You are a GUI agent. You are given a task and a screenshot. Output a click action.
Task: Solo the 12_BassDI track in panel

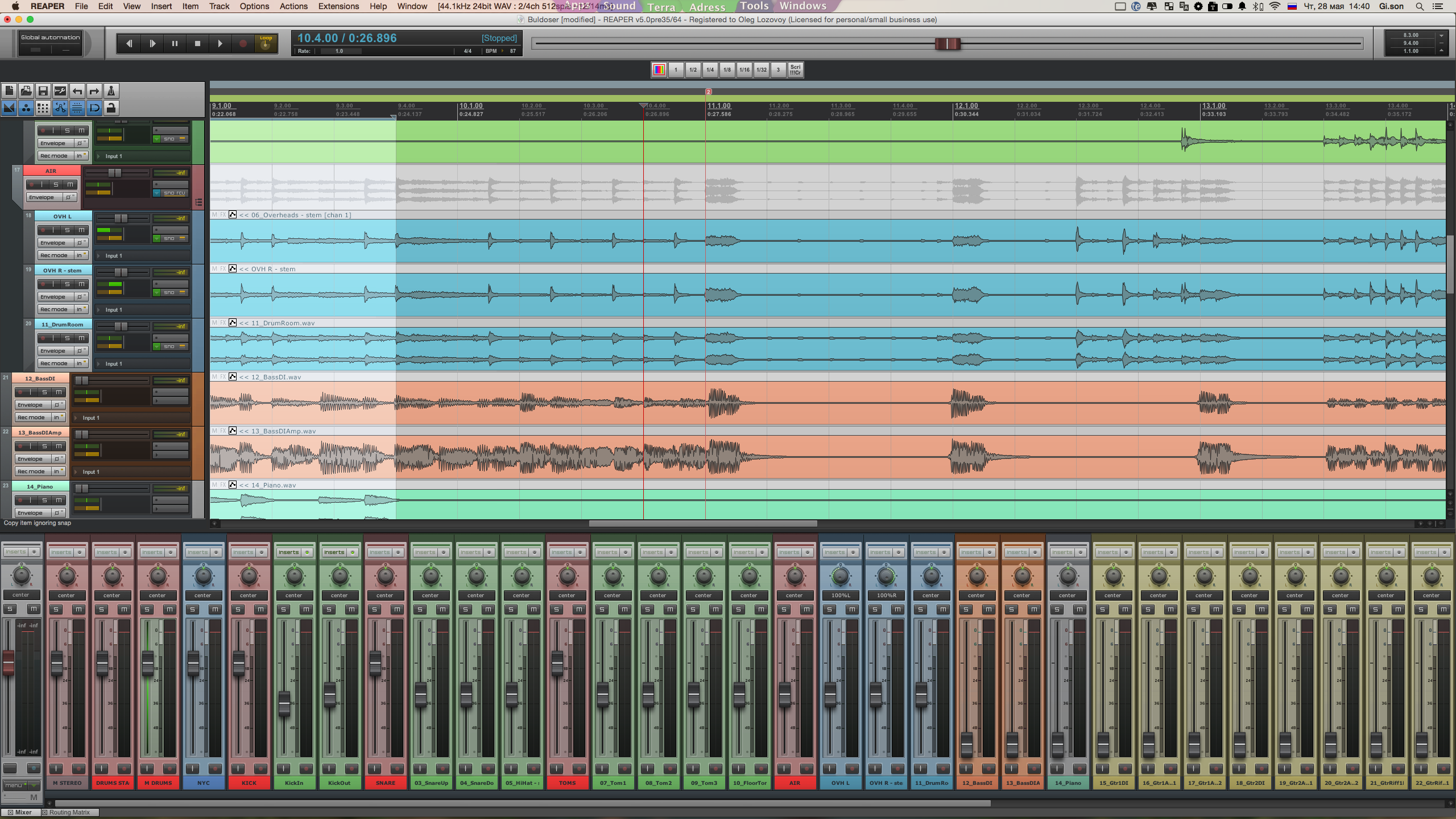point(44,392)
